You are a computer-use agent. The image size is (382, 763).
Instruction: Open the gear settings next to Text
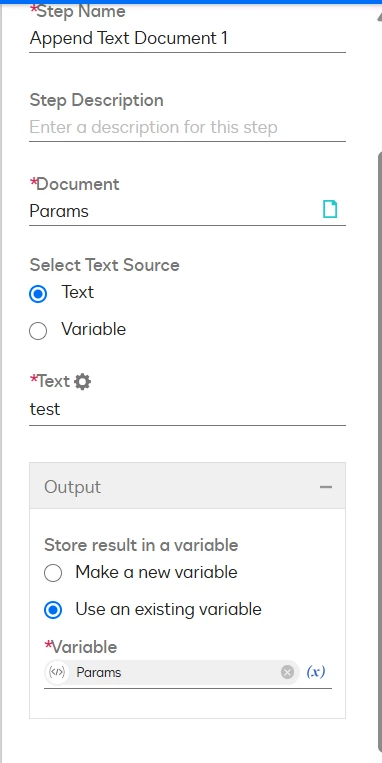click(x=82, y=382)
